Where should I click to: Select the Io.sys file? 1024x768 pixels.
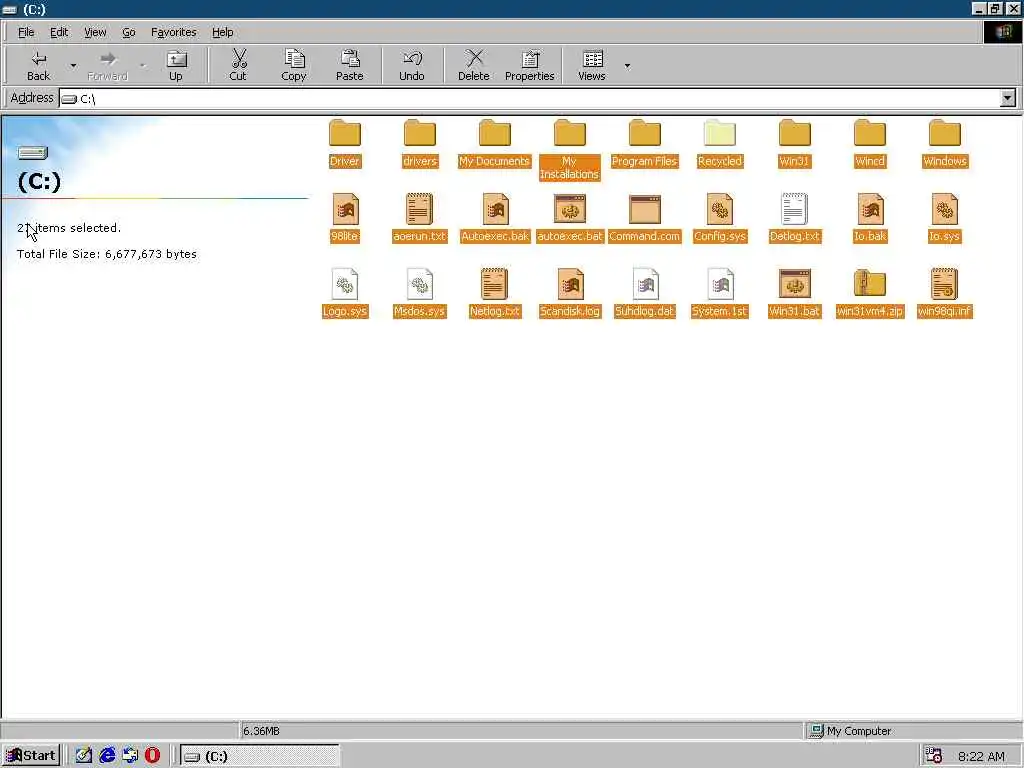(x=944, y=219)
